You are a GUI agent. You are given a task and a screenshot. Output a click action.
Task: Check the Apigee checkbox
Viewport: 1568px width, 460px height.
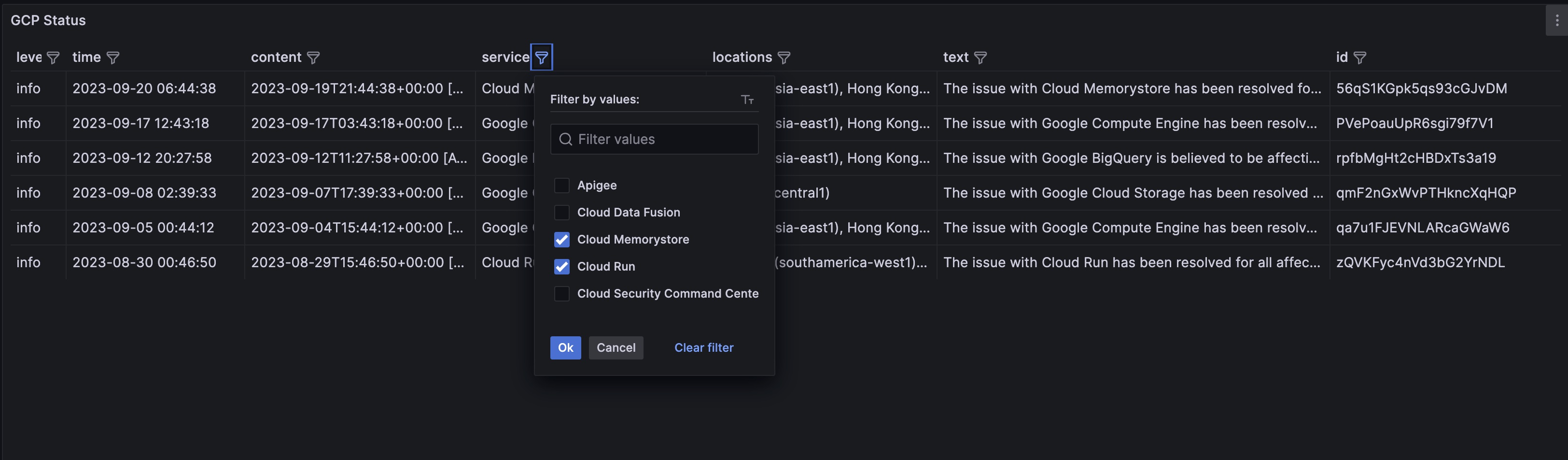[x=562, y=185]
